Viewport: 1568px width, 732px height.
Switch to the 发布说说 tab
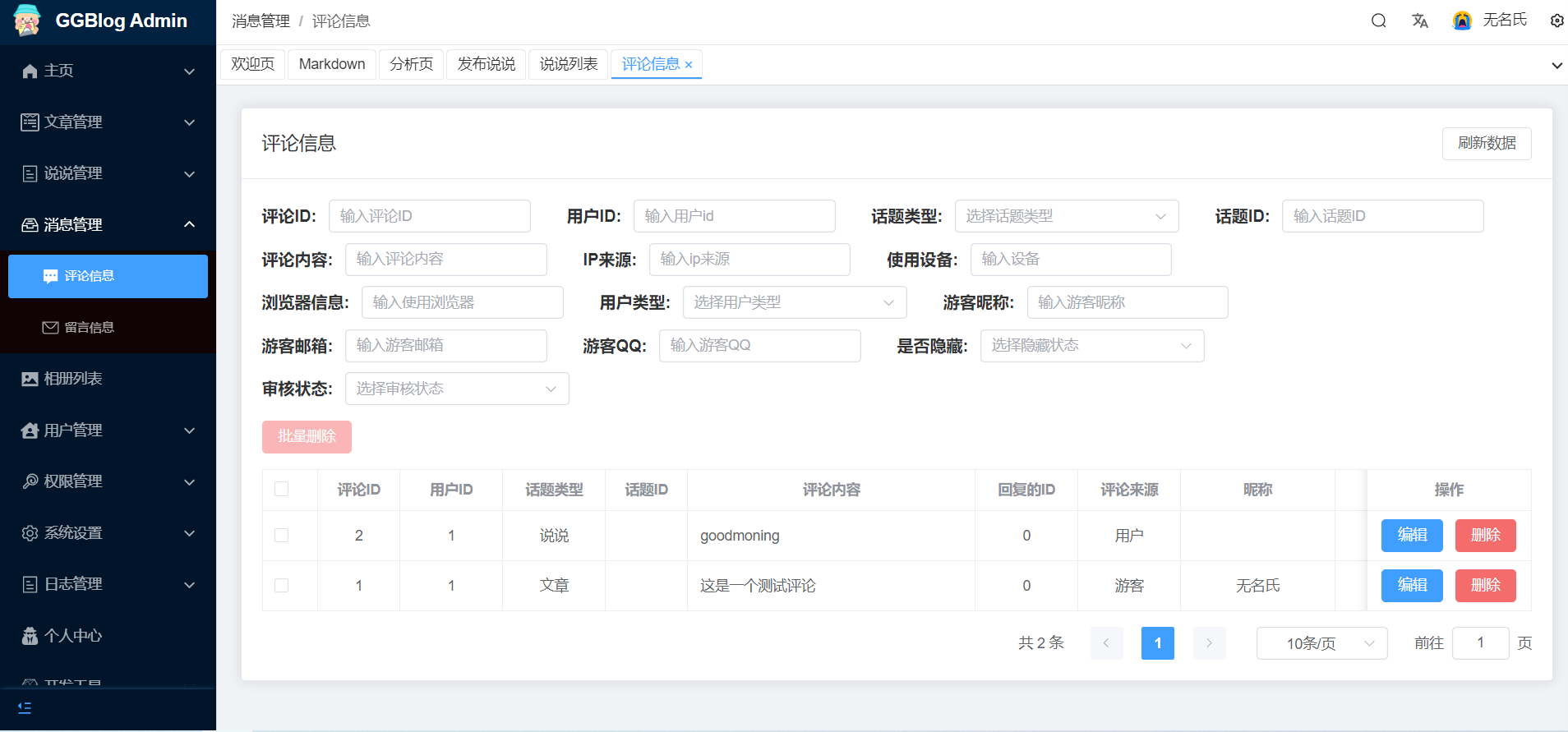click(486, 64)
